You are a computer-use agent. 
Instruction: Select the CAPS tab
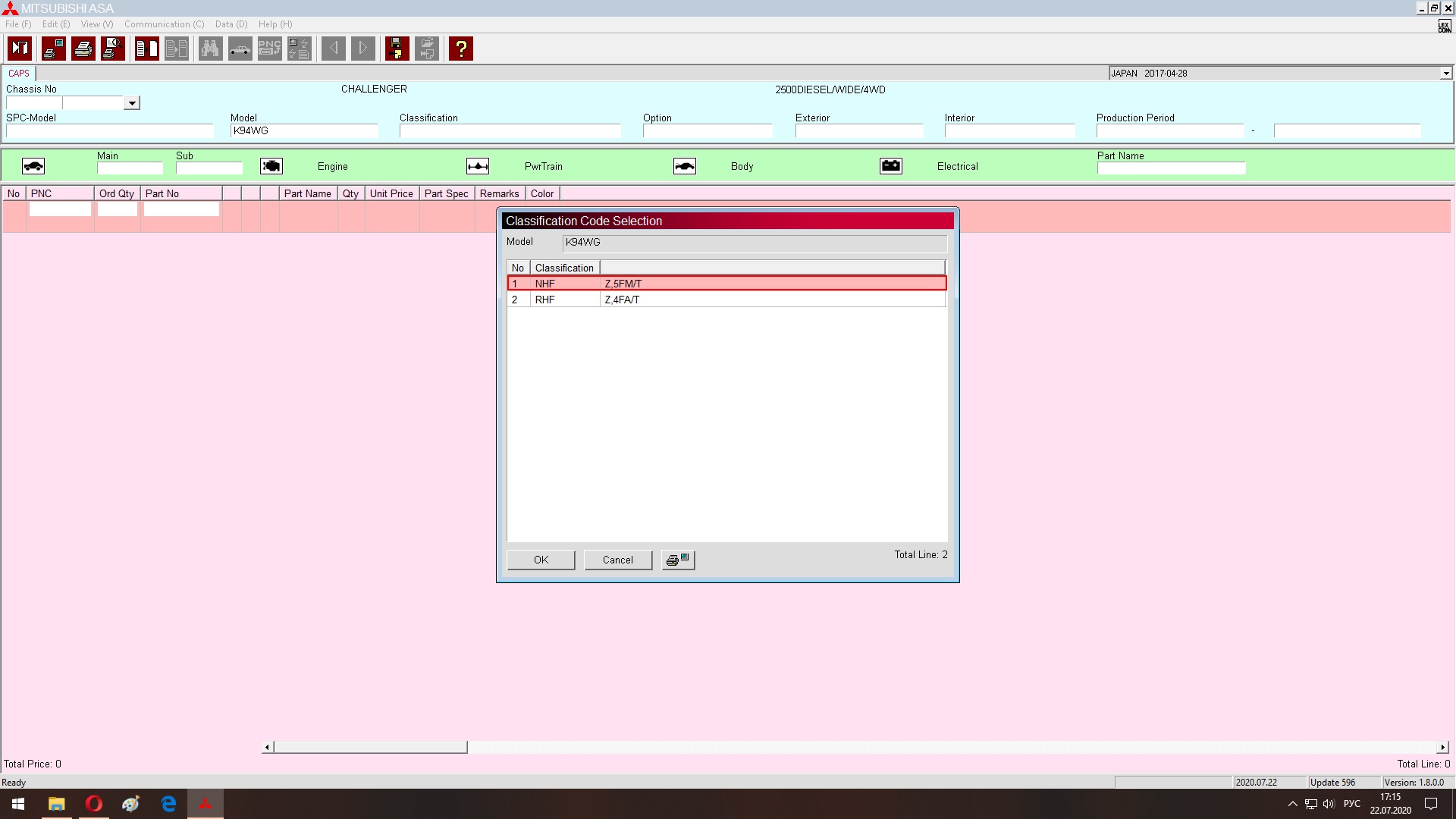[x=19, y=74]
